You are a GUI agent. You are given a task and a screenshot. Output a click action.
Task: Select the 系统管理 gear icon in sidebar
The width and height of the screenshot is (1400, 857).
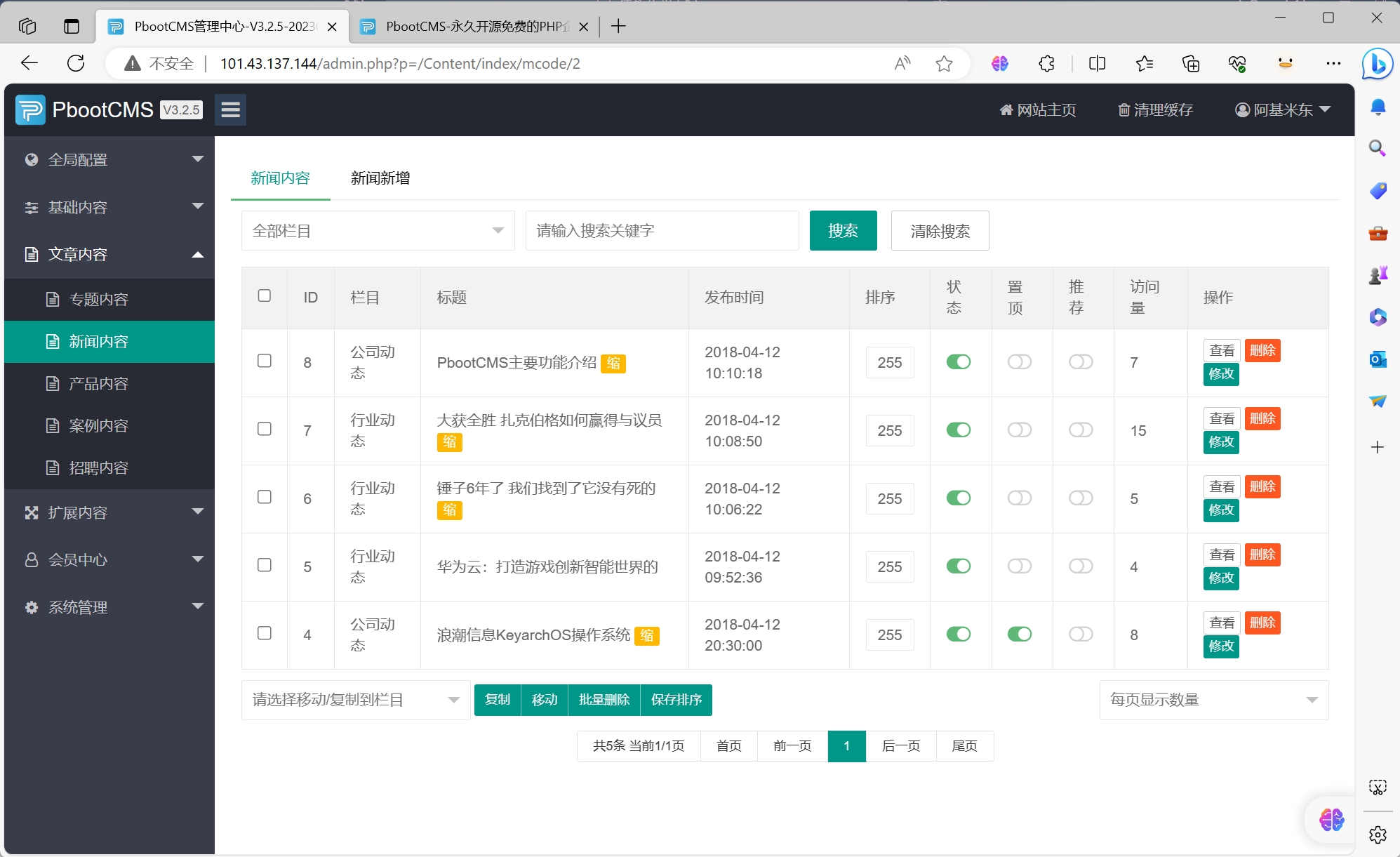pos(31,607)
